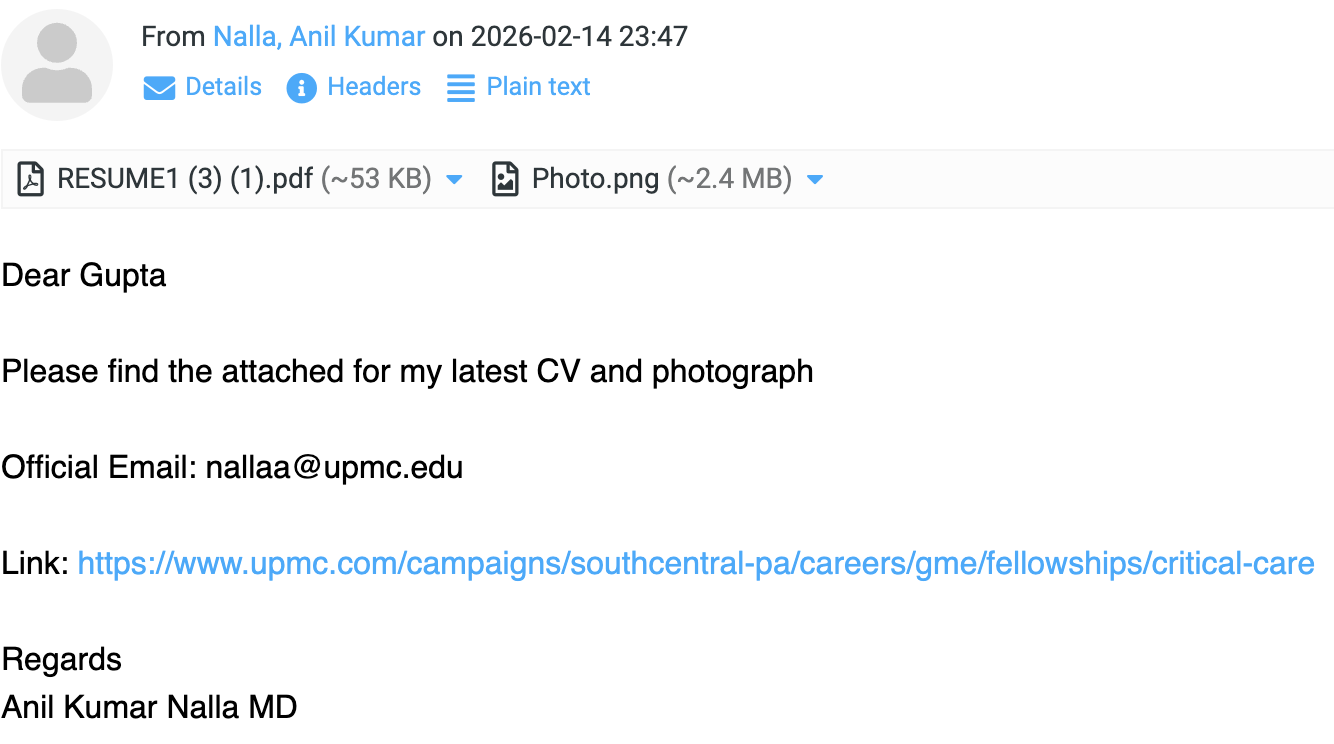Image resolution: width=1334 pixels, height=744 pixels.
Task: Click the email address nallaa@upmc.edu
Action: pos(334,467)
